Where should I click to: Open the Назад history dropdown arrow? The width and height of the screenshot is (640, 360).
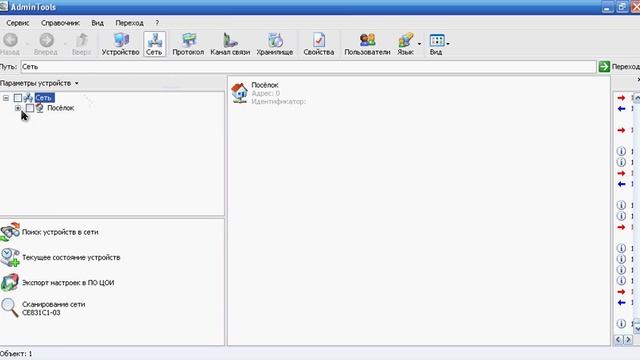tap(28, 43)
